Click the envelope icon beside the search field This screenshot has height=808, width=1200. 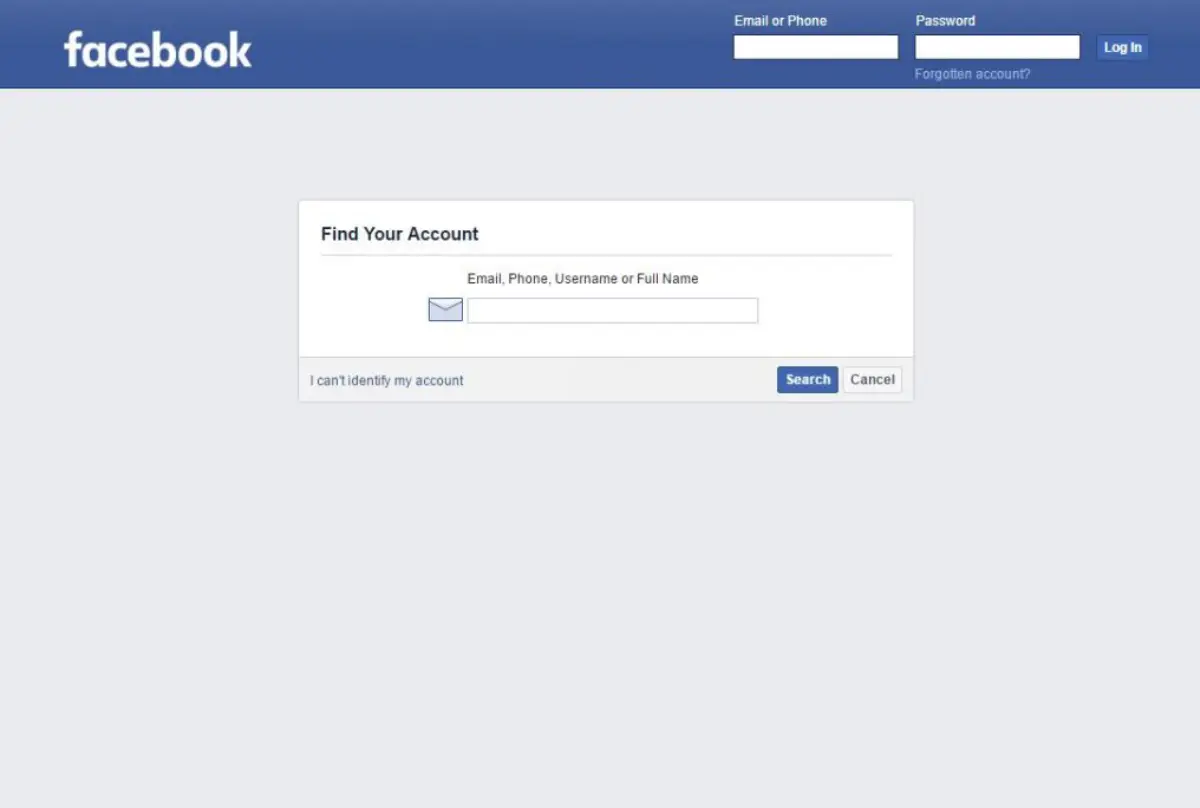445,310
